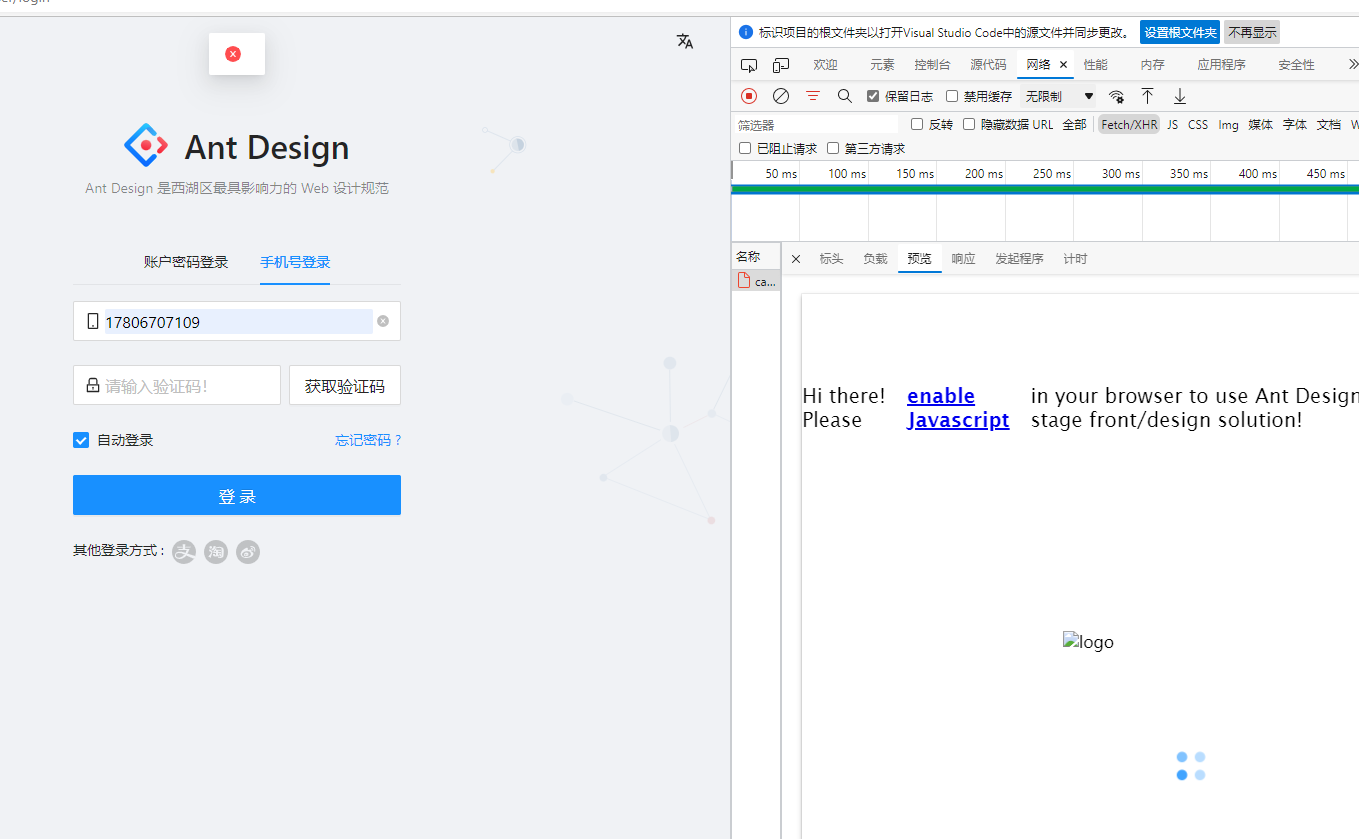Stop network recording with the red record icon

click(749, 96)
